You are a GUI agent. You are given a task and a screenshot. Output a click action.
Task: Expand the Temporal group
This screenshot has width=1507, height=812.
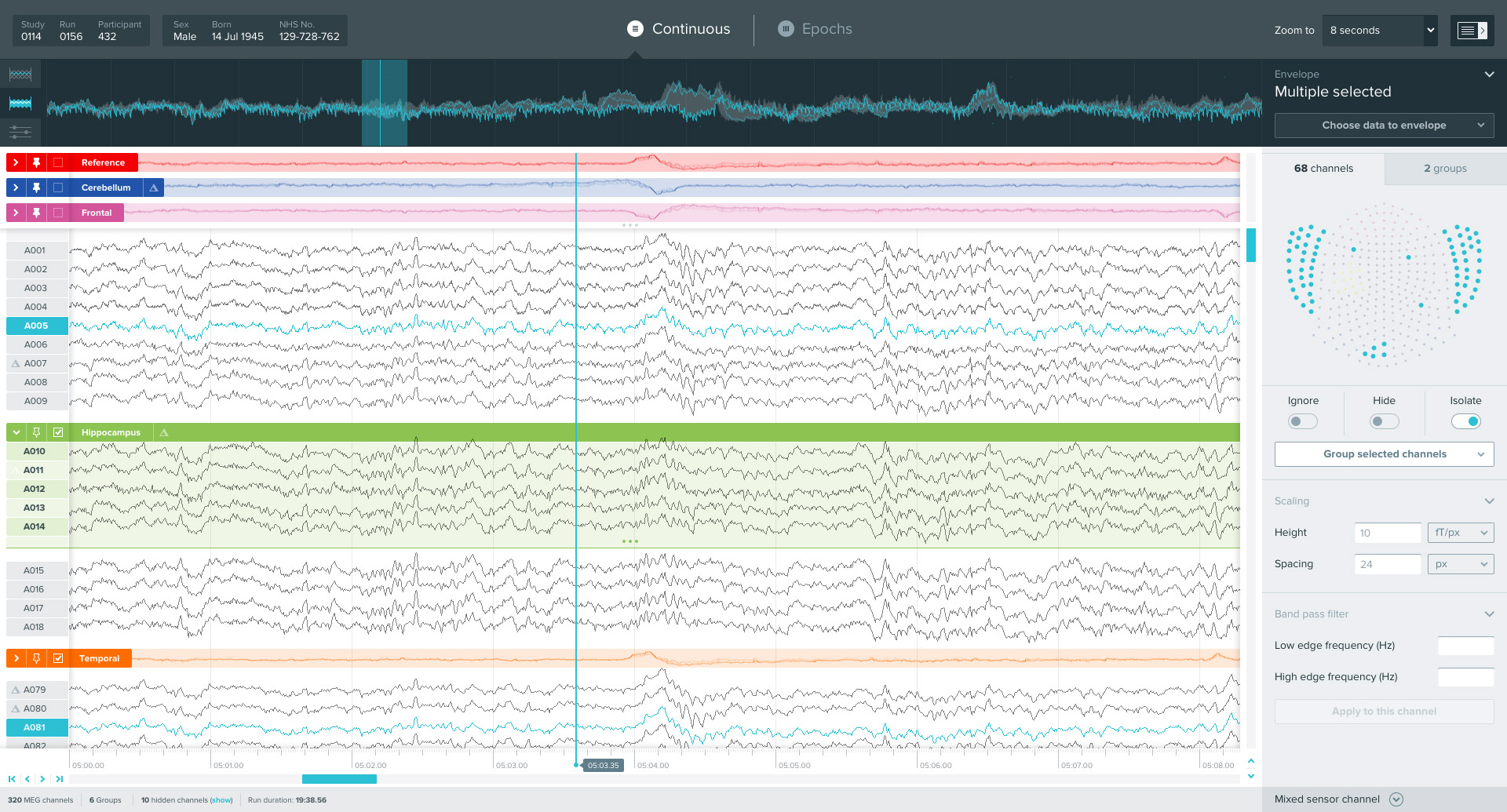pos(16,658)
